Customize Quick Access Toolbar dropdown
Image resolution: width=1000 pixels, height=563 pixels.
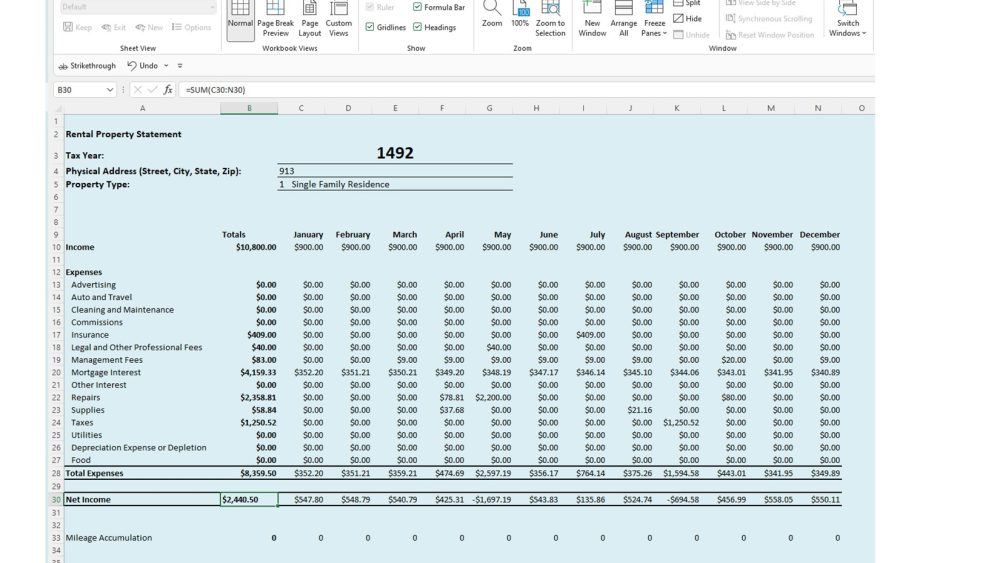coord(180,66)
